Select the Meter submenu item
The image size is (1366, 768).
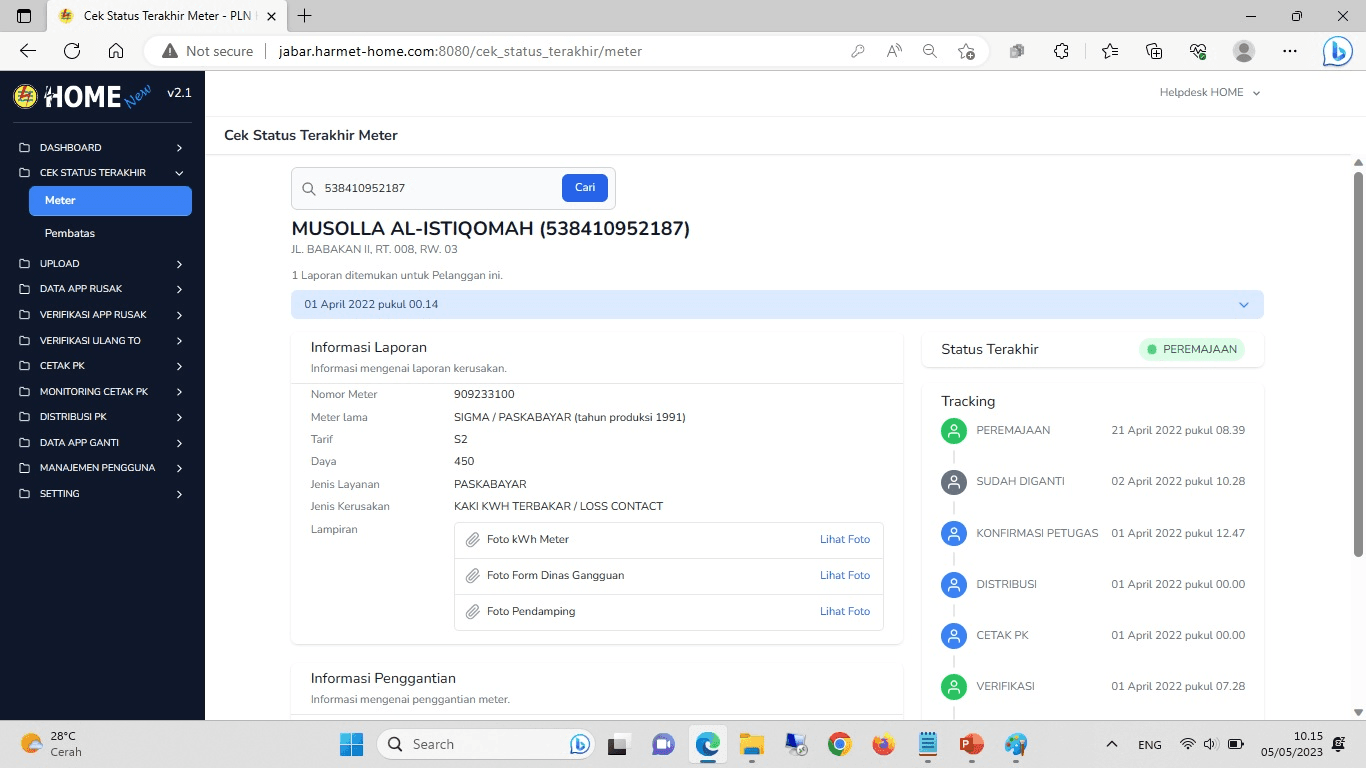tap(110, 201)
